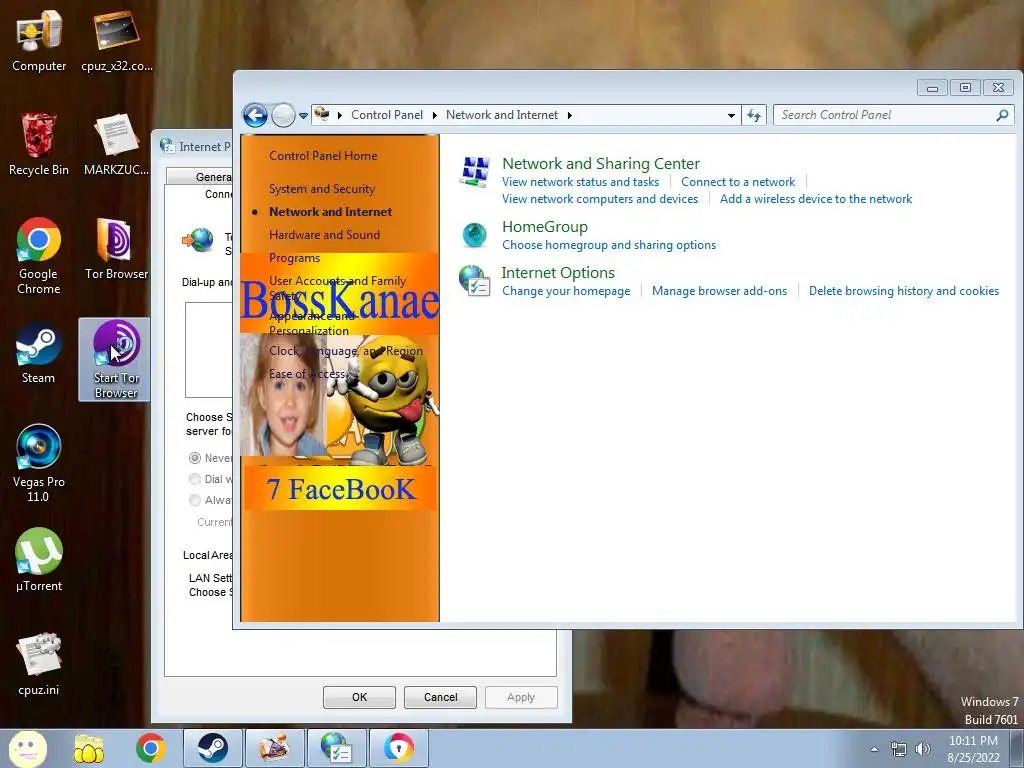The height and width of the screenshot is (768, 1024).
Task: Click Control Panel breadcrumb in address bar
Action: pyautogui.click(x=387, y=115)
